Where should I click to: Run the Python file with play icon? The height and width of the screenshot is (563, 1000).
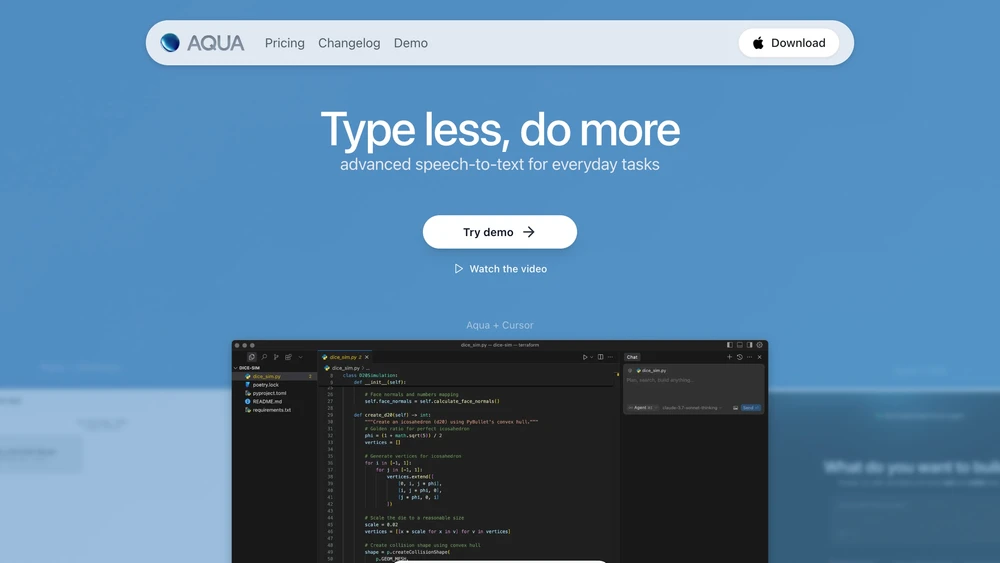[x=585, y=357]
